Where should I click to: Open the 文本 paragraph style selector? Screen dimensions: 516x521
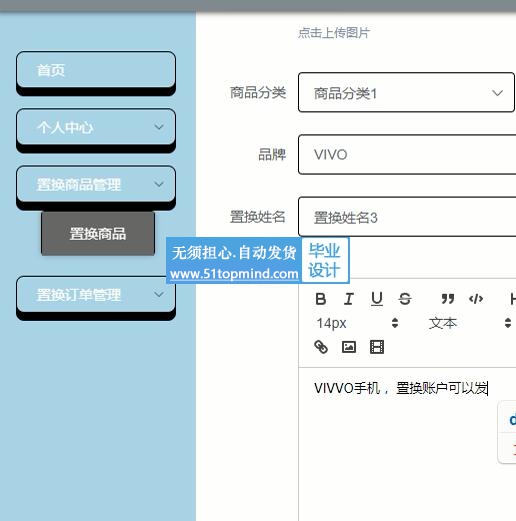tap(469, 323)
